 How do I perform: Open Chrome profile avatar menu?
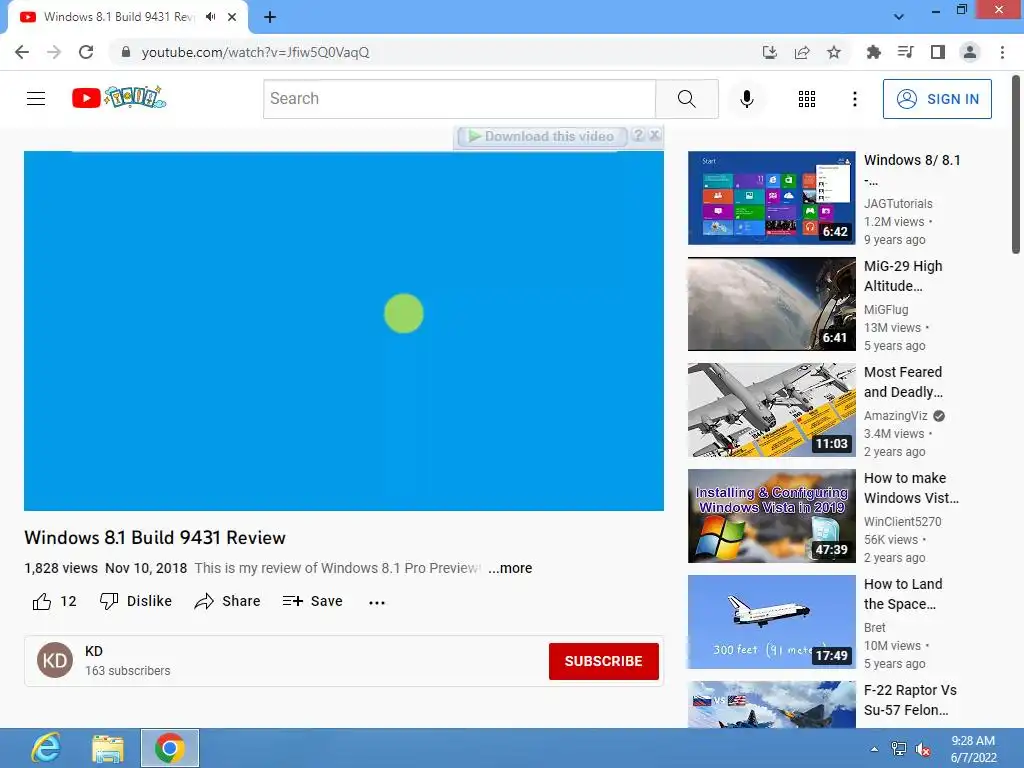(x=970, y=52)
